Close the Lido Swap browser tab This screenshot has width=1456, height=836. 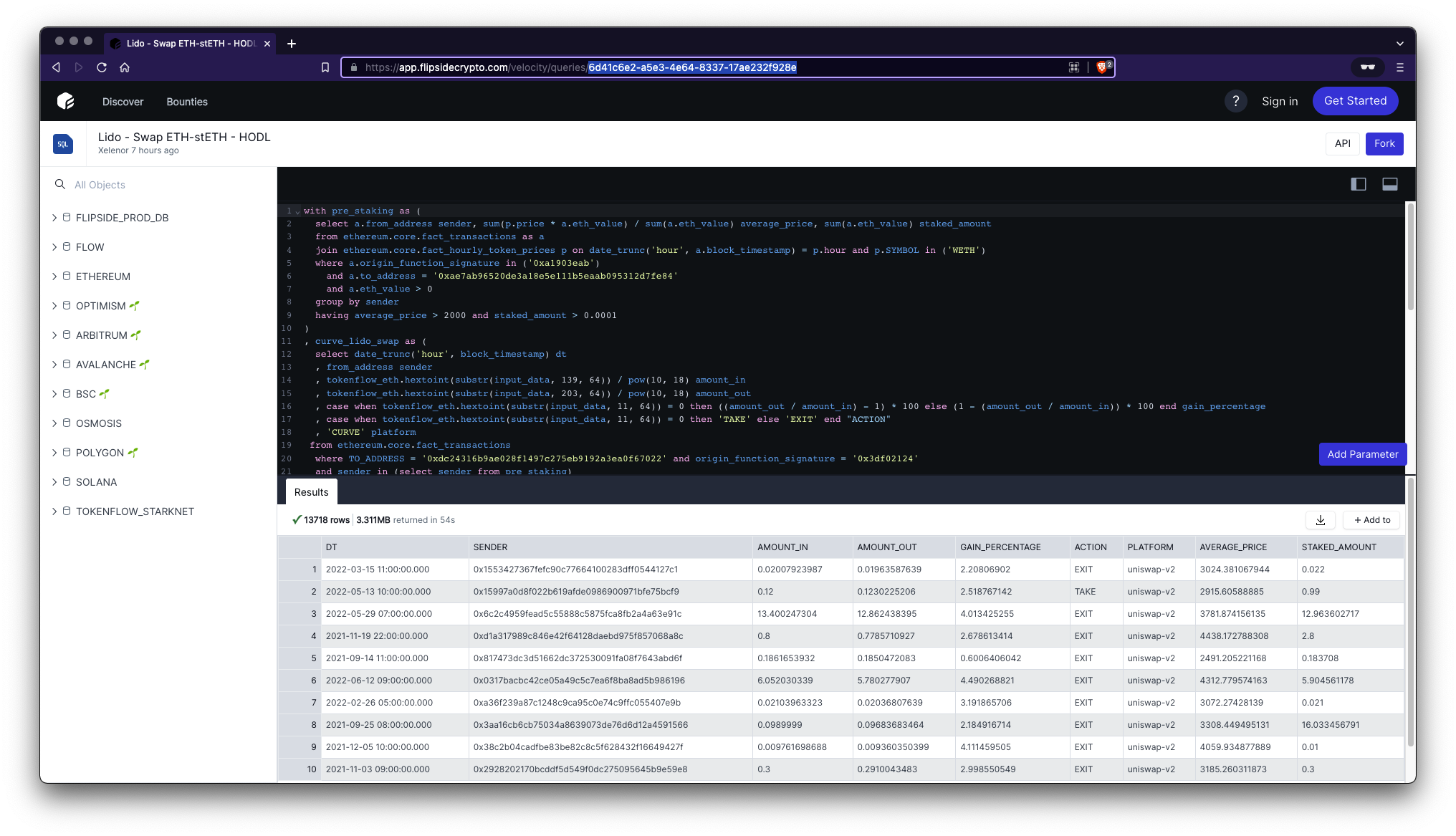pos(267,44)
